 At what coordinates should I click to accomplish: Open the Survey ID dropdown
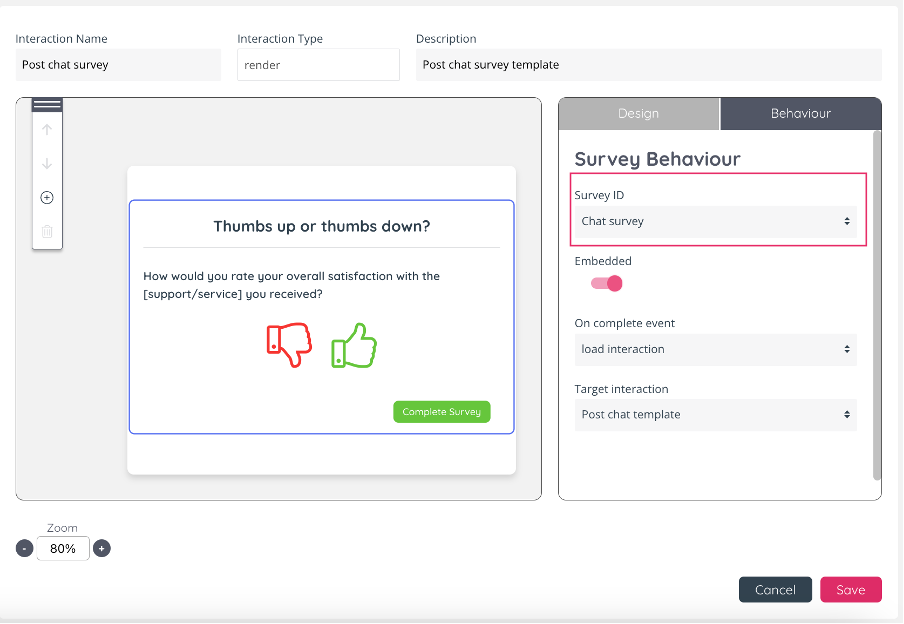click(x=715, y=222)
